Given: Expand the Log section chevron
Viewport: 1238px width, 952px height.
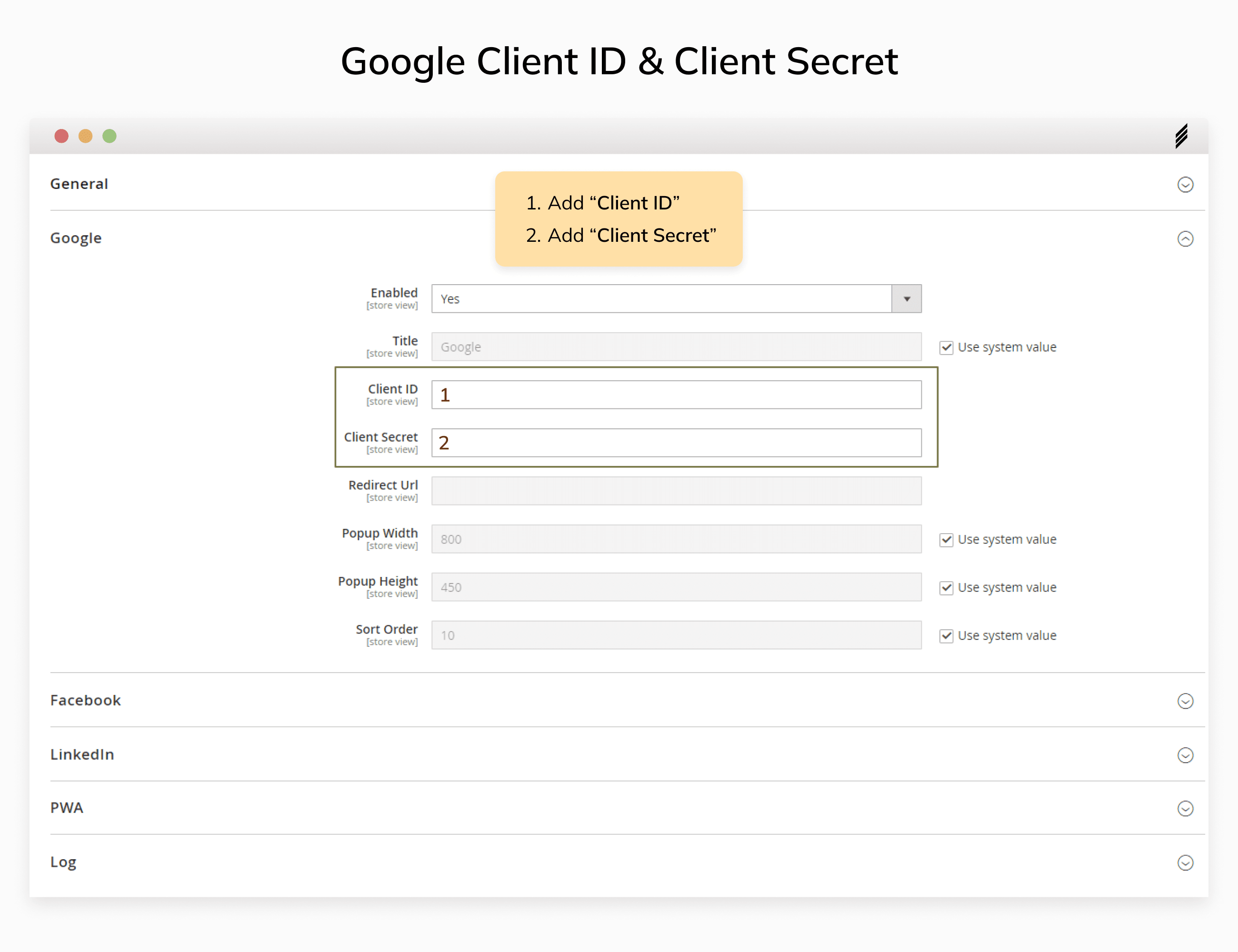Looking at the screenshot, I should (1185, 863).
